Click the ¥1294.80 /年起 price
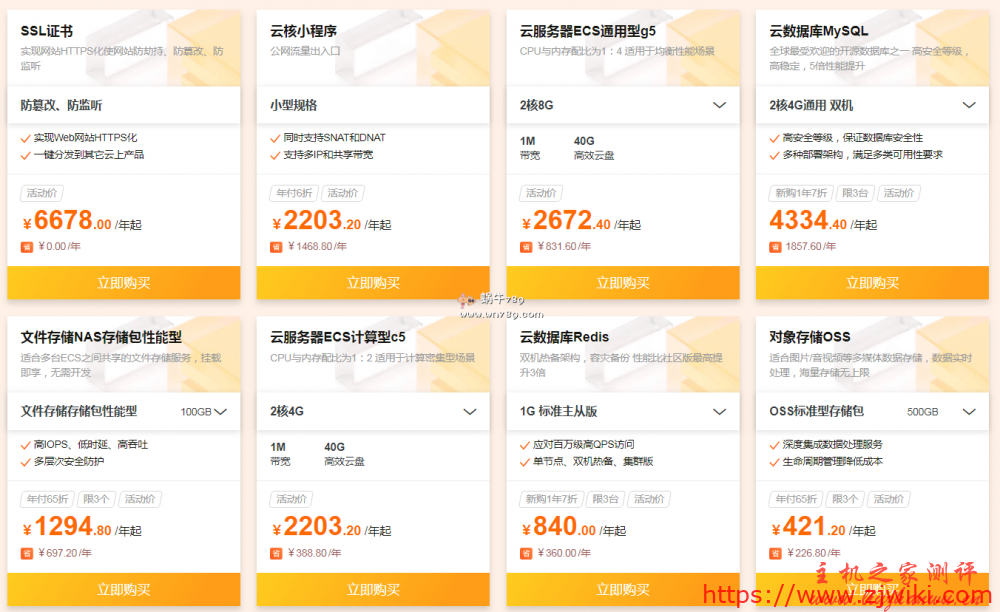Viewport: 1000px width, 612px height. (x=82, y=527)
